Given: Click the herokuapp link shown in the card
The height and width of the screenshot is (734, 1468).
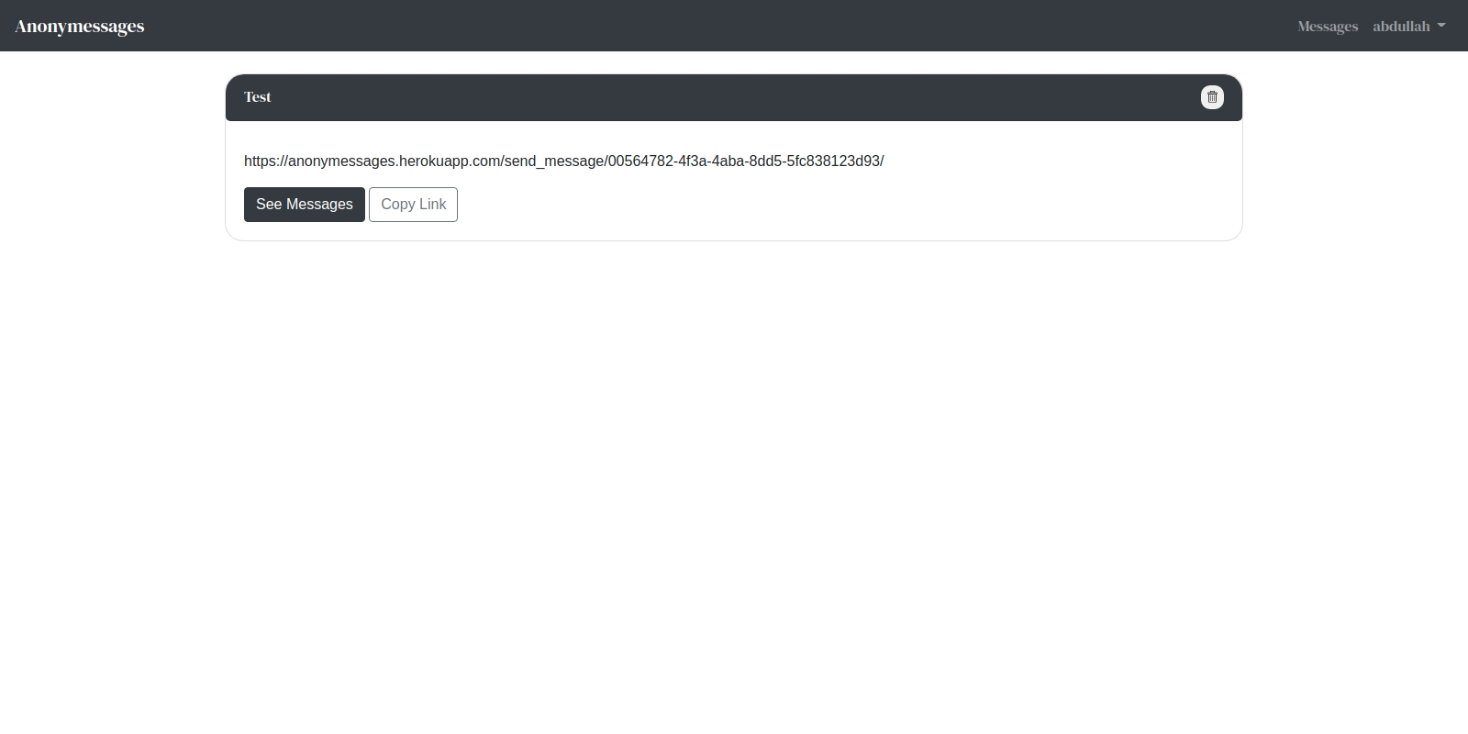Looking at the screenshot, I should click(x=563, y=161).
